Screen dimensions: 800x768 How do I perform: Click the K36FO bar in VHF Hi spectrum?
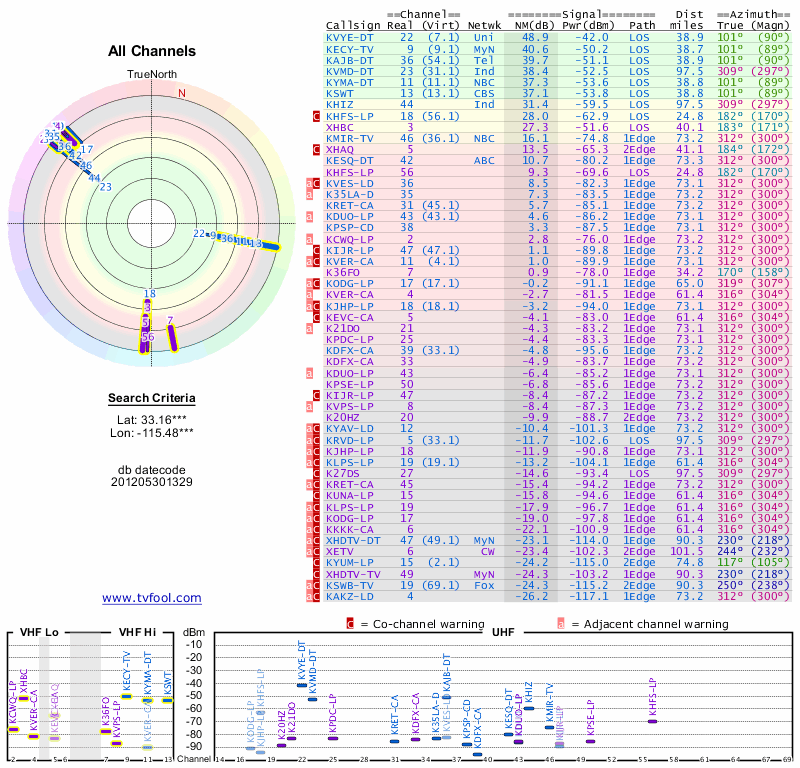tap(106, 731)
